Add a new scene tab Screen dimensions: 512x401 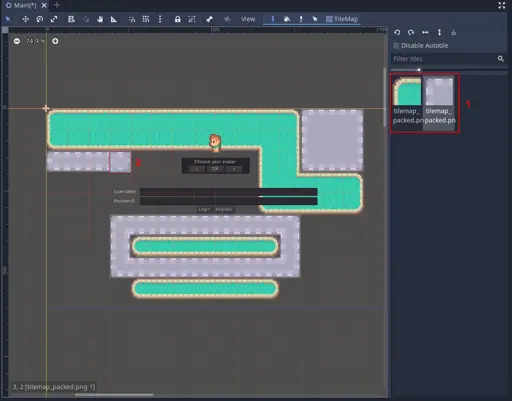(x=57, y=5)
